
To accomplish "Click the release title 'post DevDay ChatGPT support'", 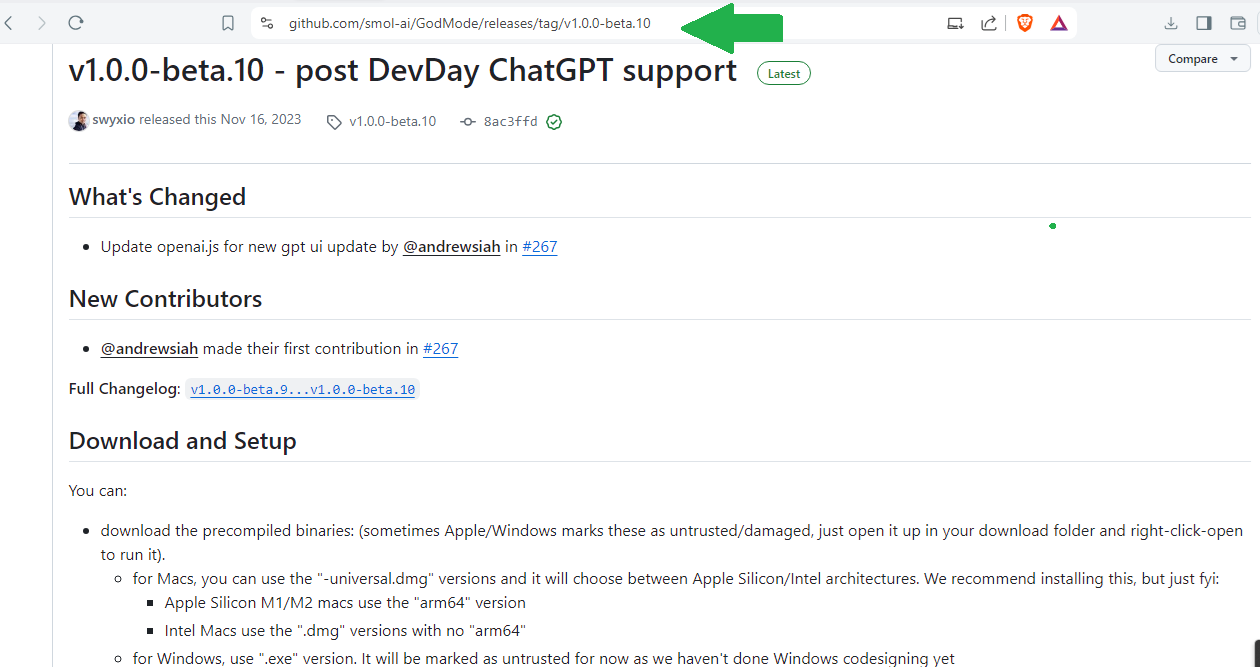I will [516, 70].
